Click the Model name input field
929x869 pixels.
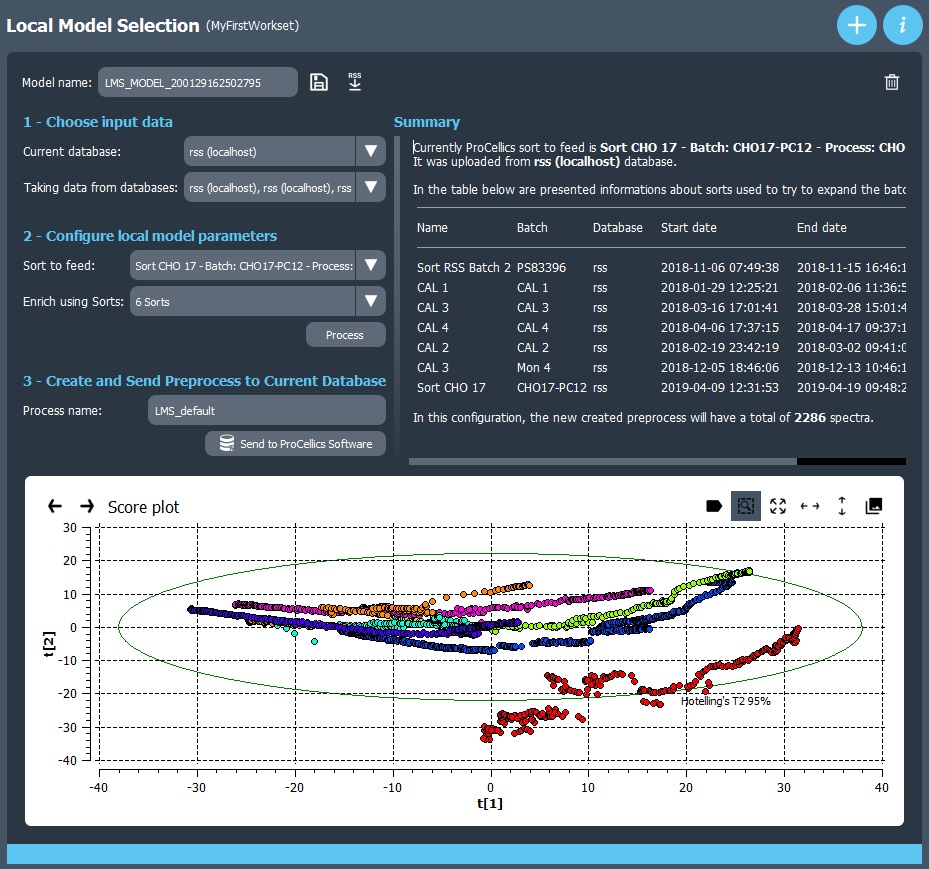click(197, 83)
